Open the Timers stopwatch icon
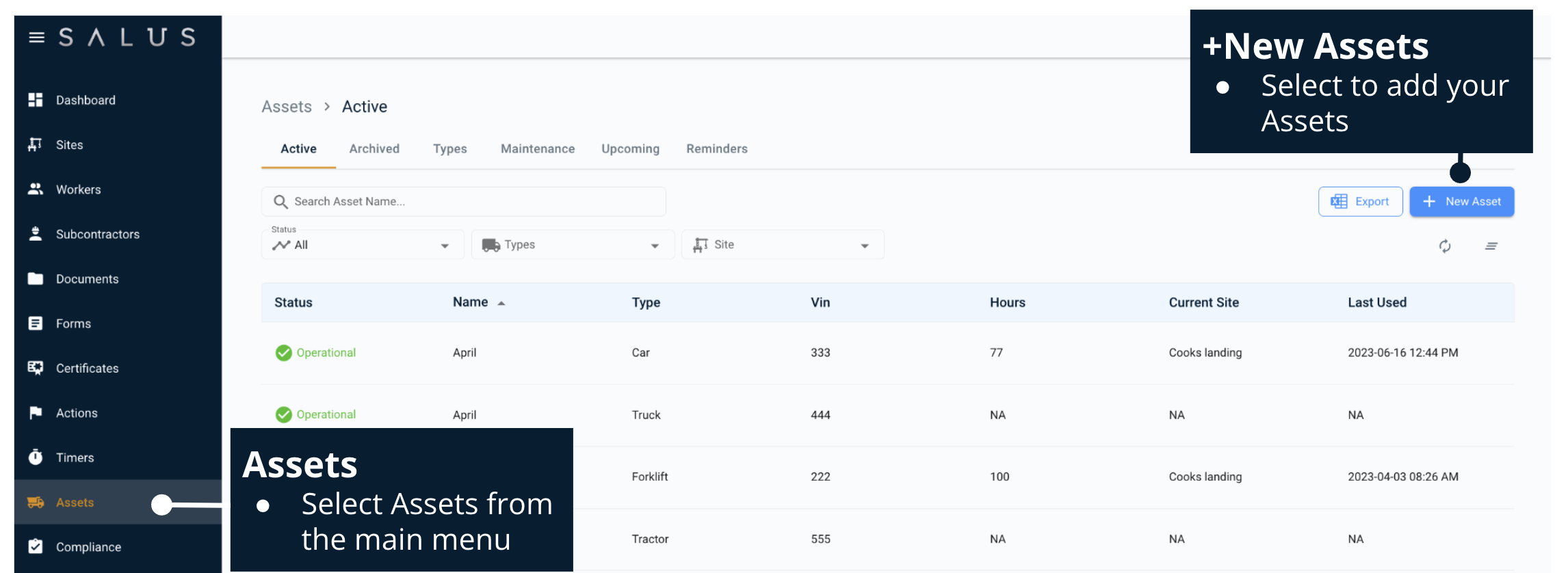Image resolution: width=1568 pixels, height=573 pixels. tap(36, 457)
